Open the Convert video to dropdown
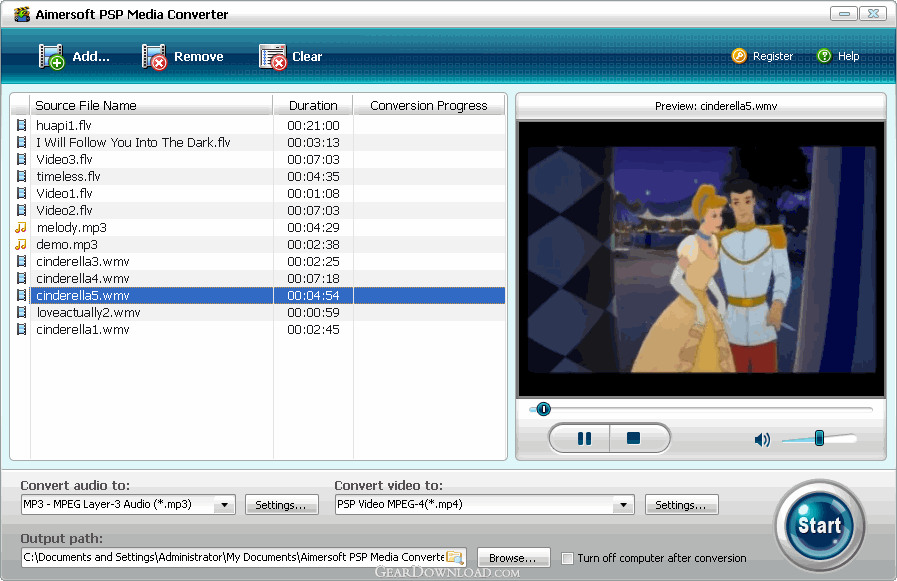The height and width of the screenshot is (581, 897). coord(623,505)
